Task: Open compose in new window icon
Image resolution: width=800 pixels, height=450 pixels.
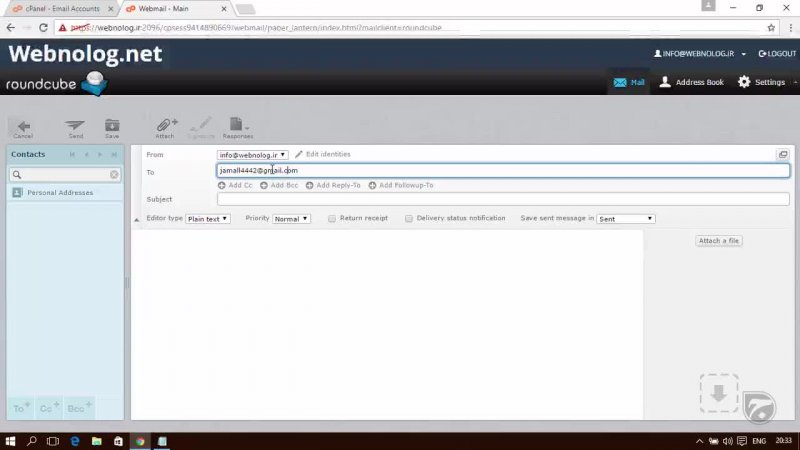Action: 783,155
